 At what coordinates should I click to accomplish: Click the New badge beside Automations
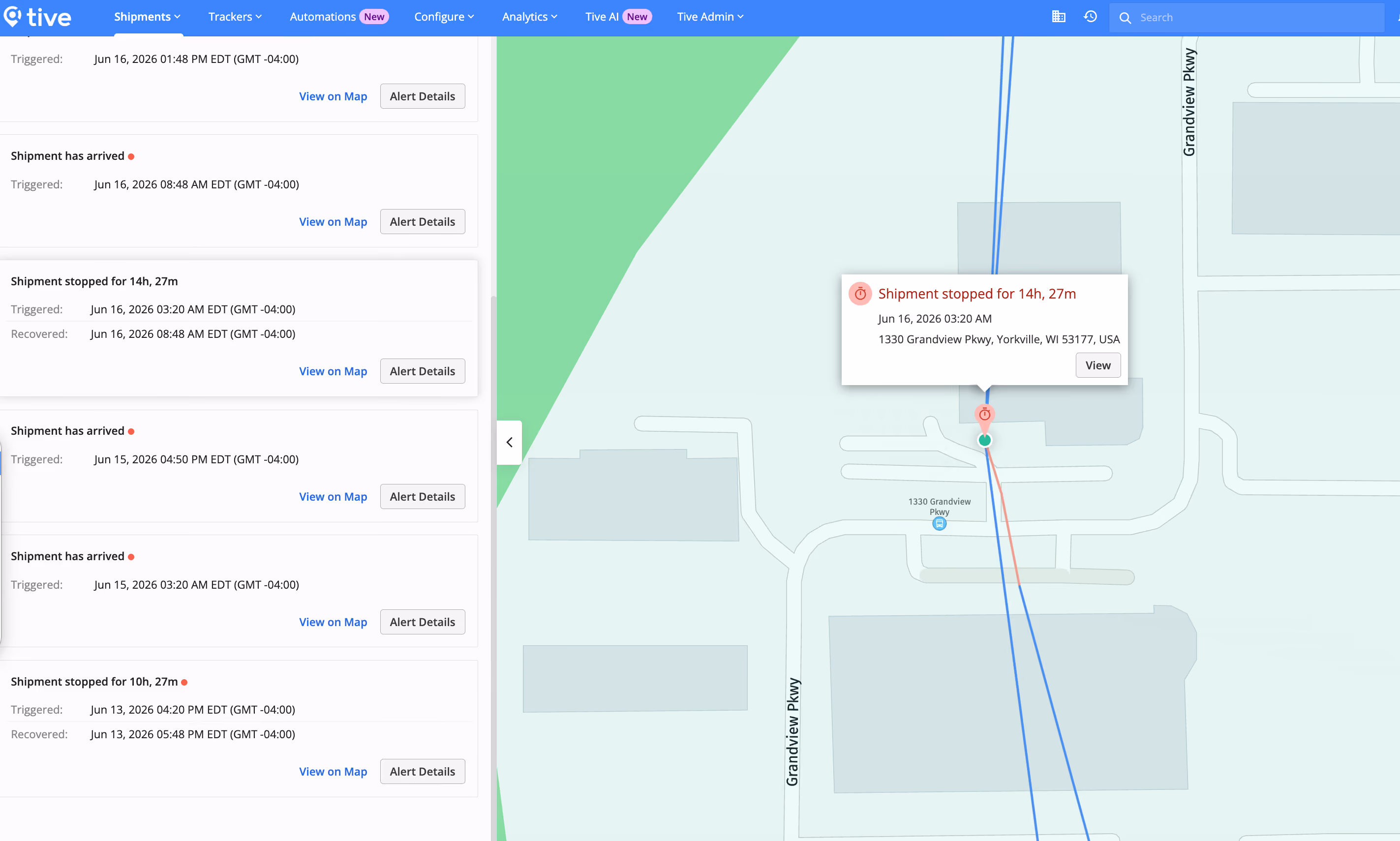click(x=374, y=17)
